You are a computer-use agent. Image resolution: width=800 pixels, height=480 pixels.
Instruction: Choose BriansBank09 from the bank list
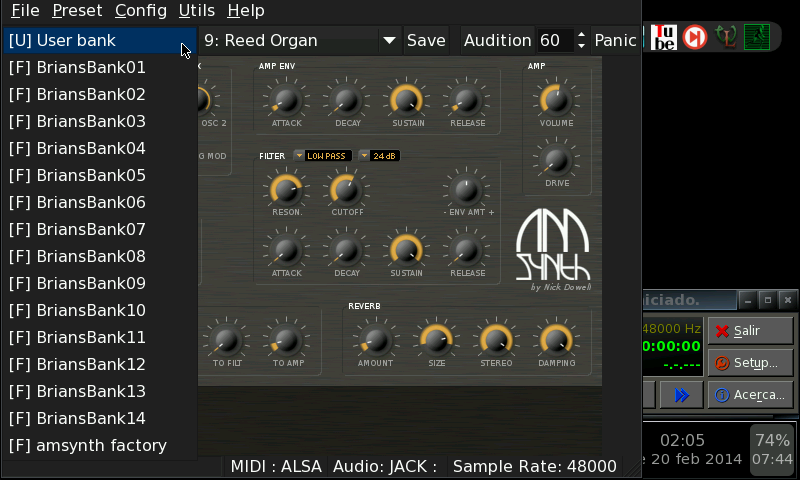[x=100, y=284]
